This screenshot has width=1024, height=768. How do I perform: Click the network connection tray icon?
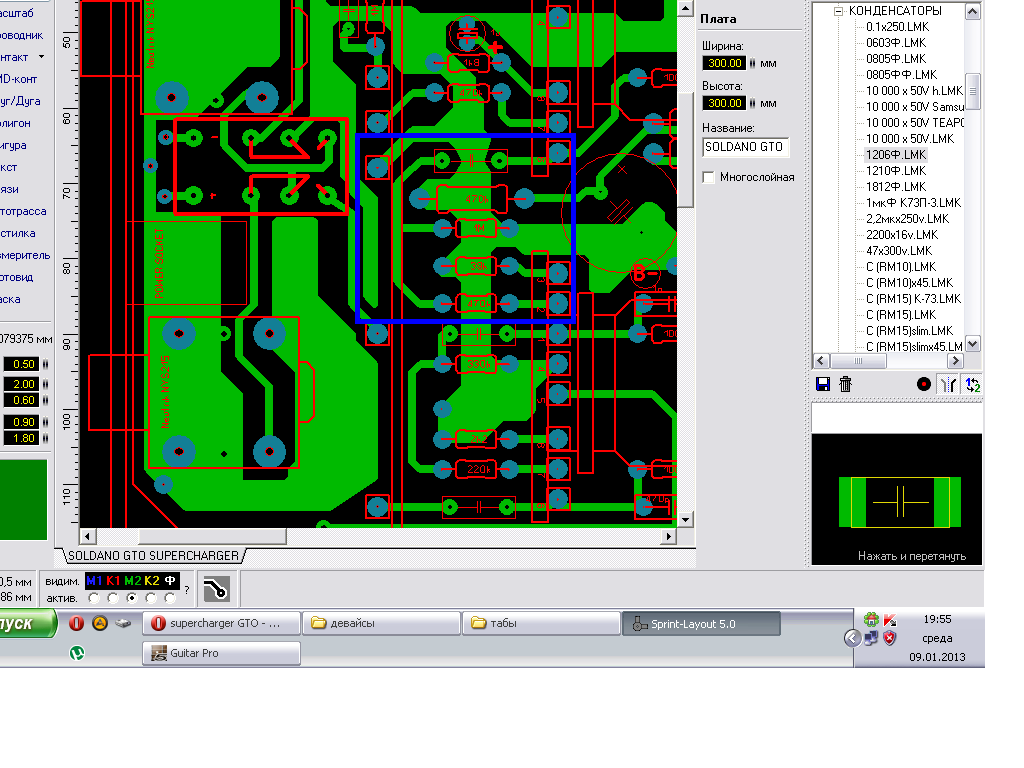click(x=871, y=638)
